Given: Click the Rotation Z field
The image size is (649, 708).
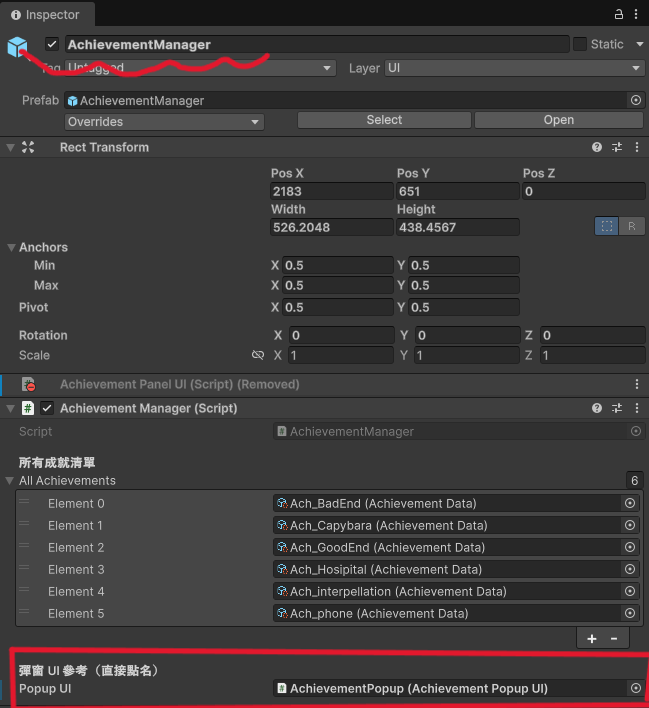Looking at the screenshot, I should click(593, 335).
